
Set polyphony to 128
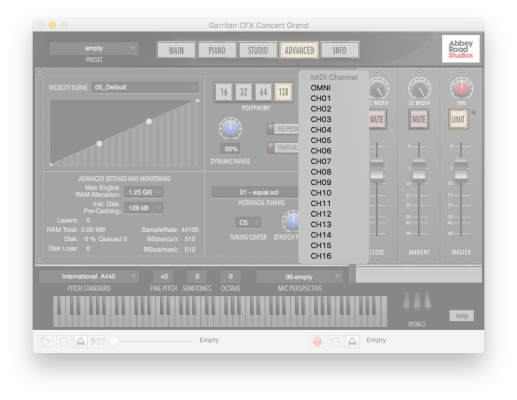pos(283,92)
